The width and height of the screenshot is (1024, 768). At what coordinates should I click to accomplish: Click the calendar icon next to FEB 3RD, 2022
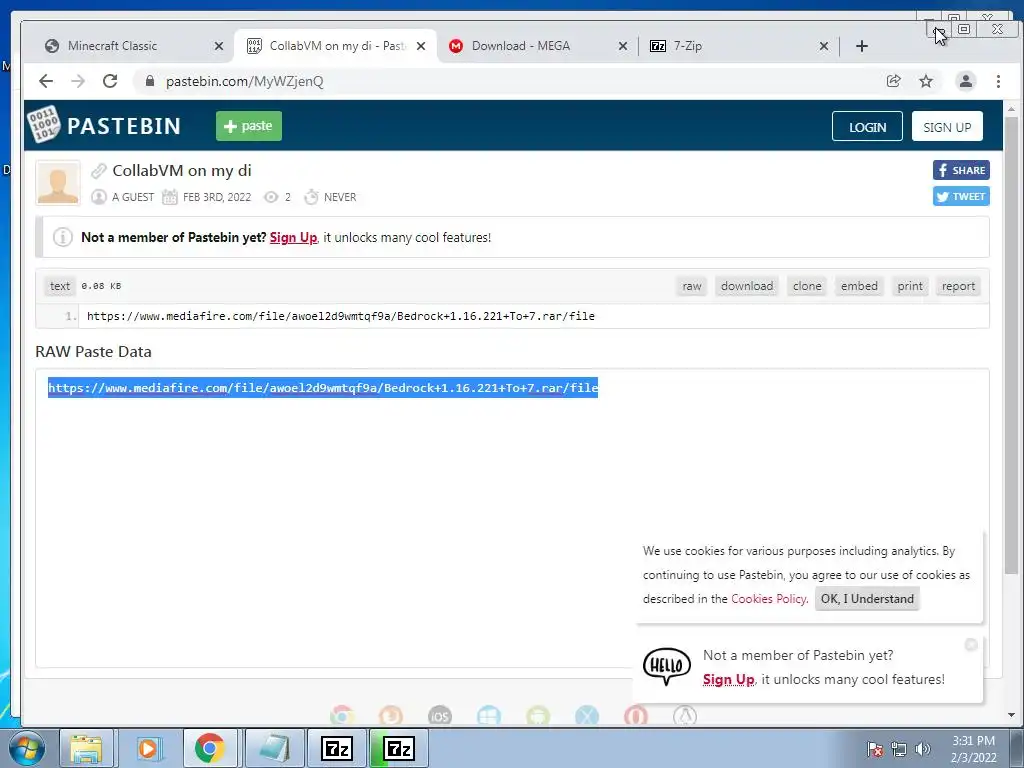tap(170, 197)
